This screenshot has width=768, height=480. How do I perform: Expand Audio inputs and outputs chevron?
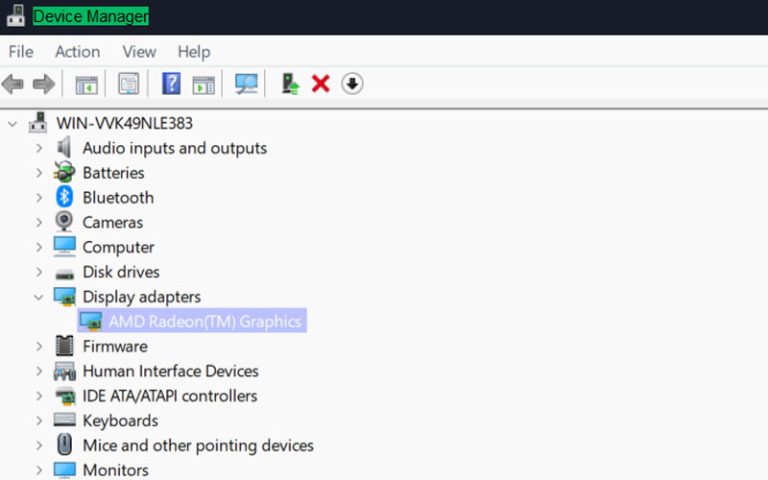point(39,148)
